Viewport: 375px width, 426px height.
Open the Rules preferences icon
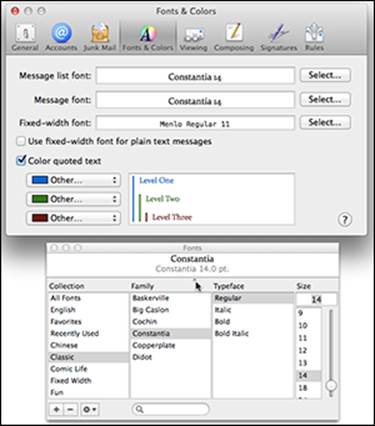coord(314,37)
